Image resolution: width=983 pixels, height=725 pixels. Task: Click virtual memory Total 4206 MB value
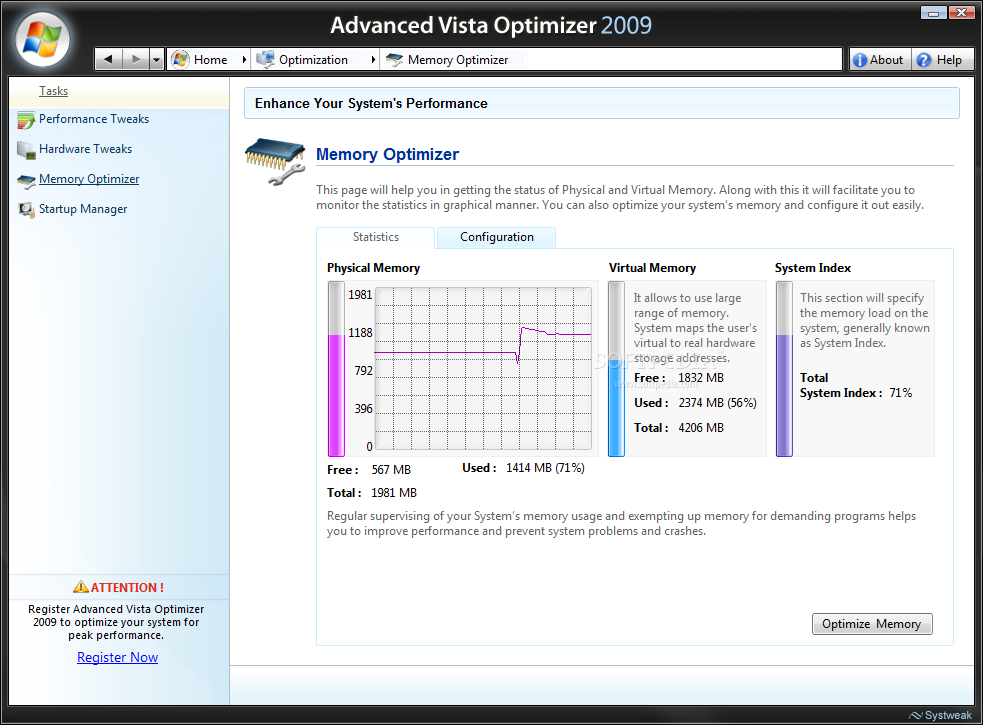pyautogui.click(x=701, y=428)
